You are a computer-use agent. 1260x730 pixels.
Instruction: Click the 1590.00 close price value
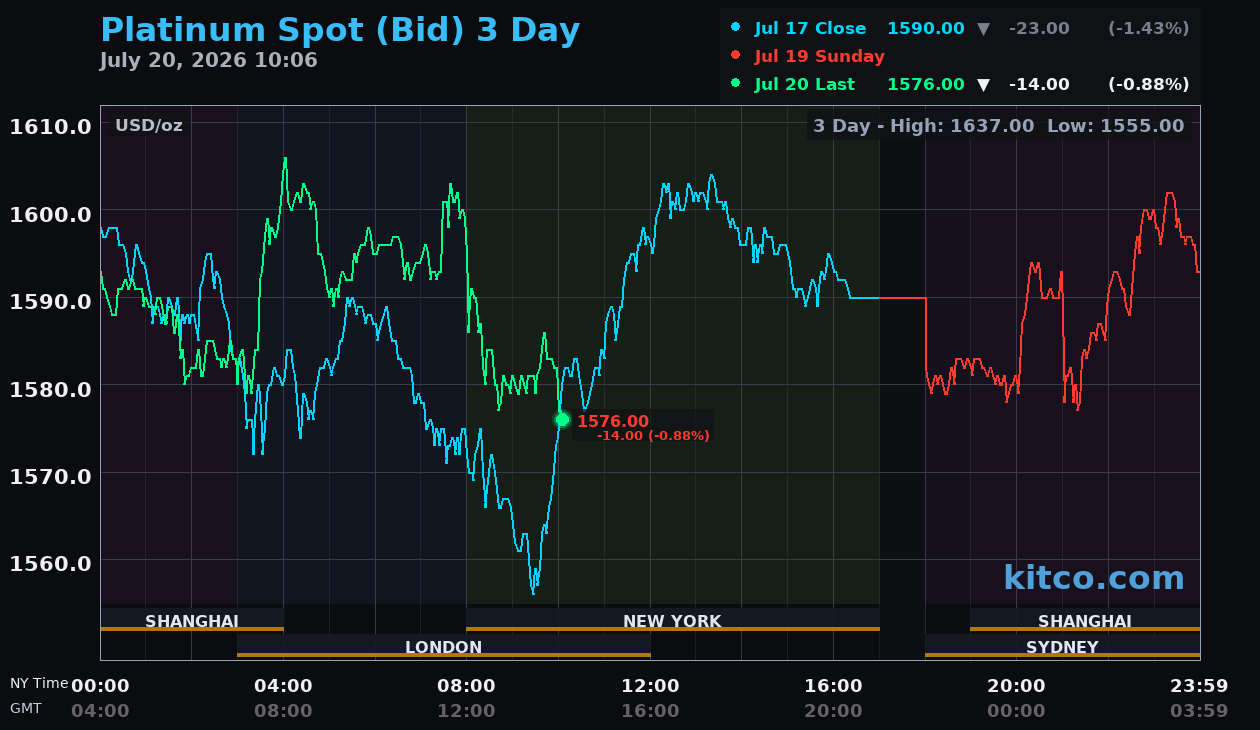926,28
